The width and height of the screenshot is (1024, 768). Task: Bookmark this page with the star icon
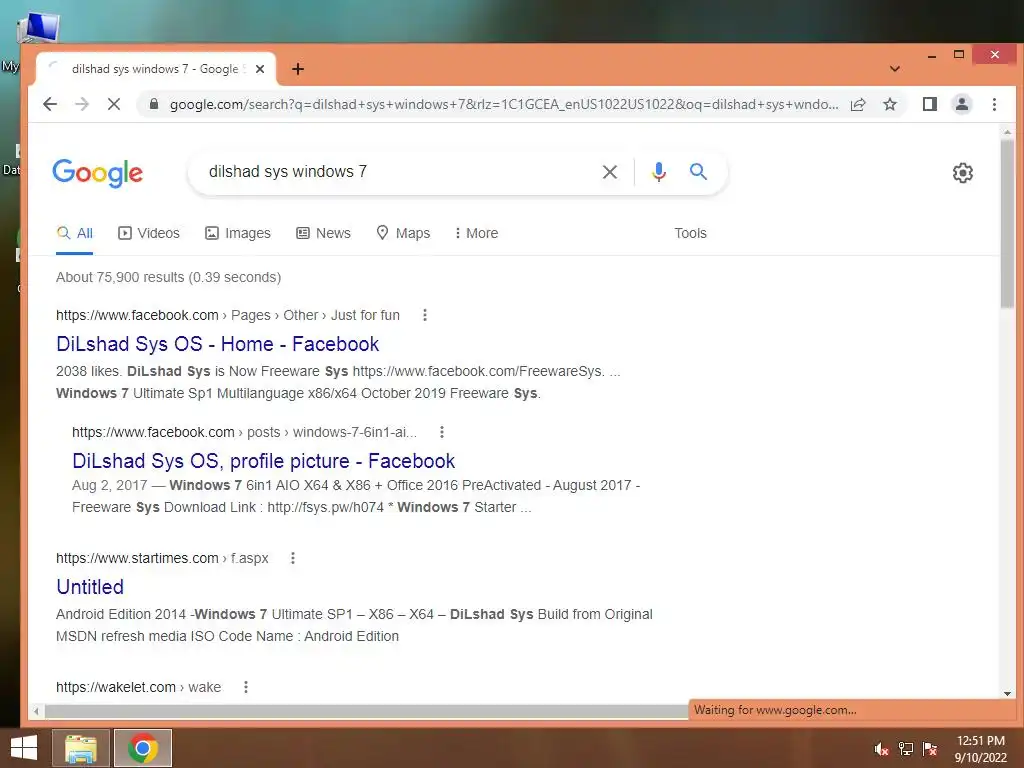tap(889, 104)
